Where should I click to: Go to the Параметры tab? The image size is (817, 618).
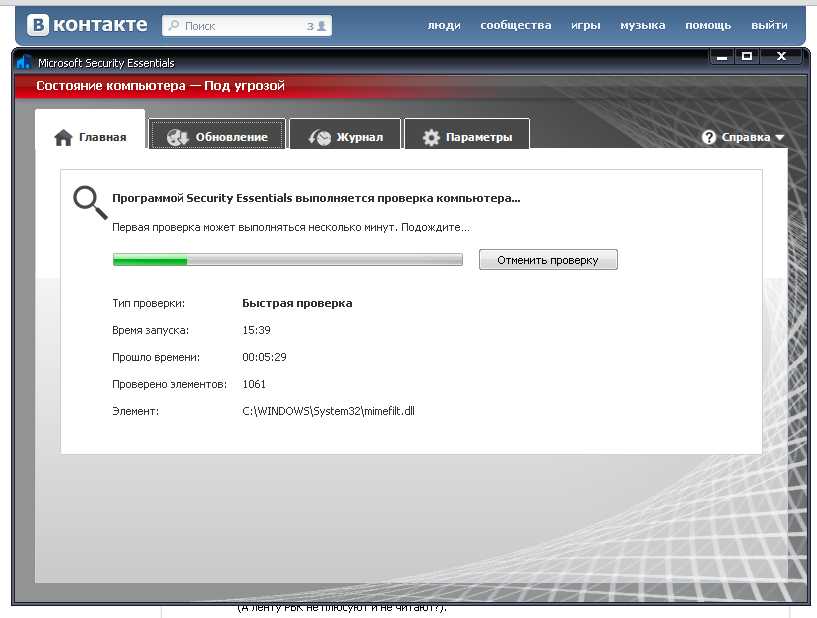tap(467, 134)
